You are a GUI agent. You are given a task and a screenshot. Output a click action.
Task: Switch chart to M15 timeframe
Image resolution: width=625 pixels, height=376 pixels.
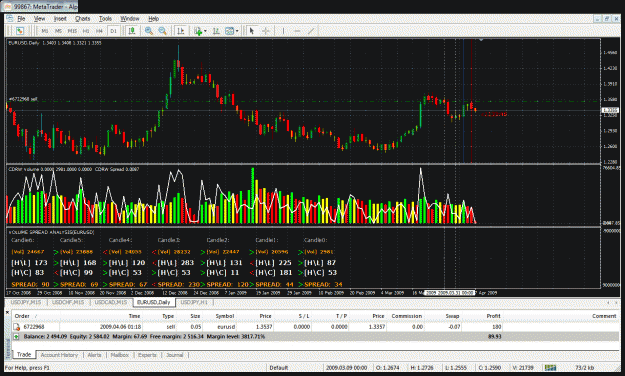[72, 31]
